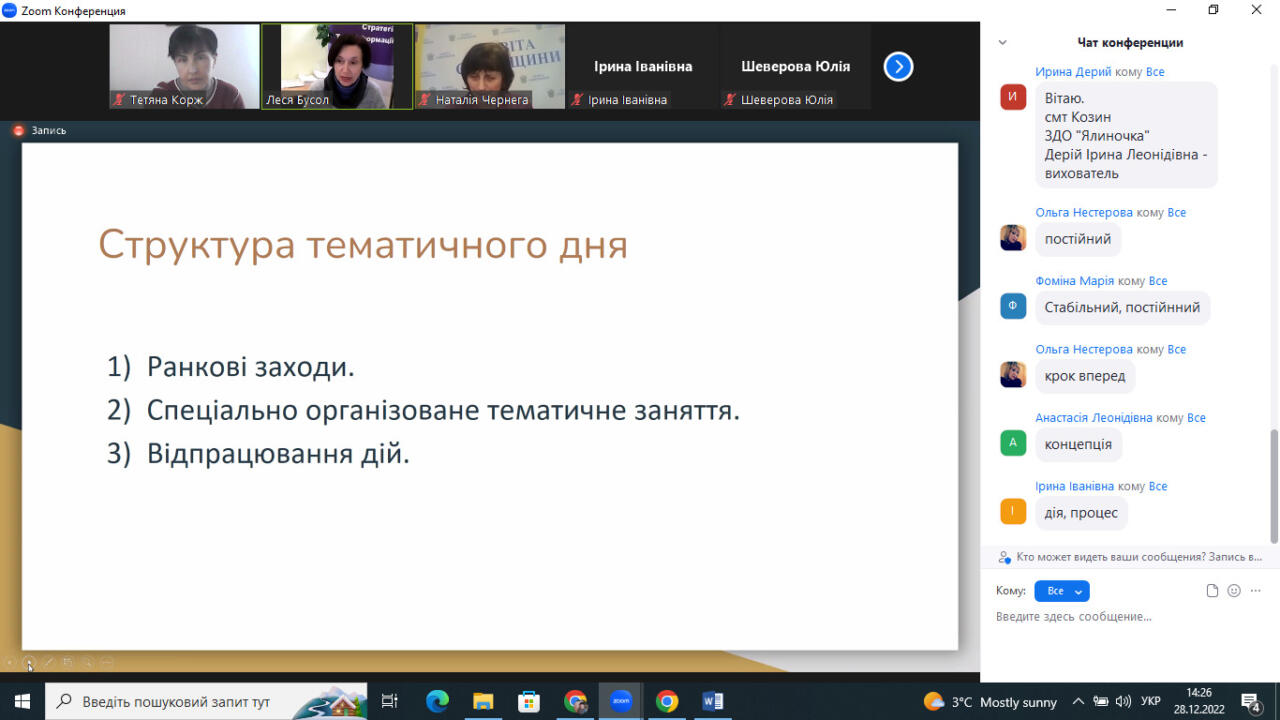
Task: Click muted mic icon on Шеверова Юлія tile
Action: click(730, 100)
